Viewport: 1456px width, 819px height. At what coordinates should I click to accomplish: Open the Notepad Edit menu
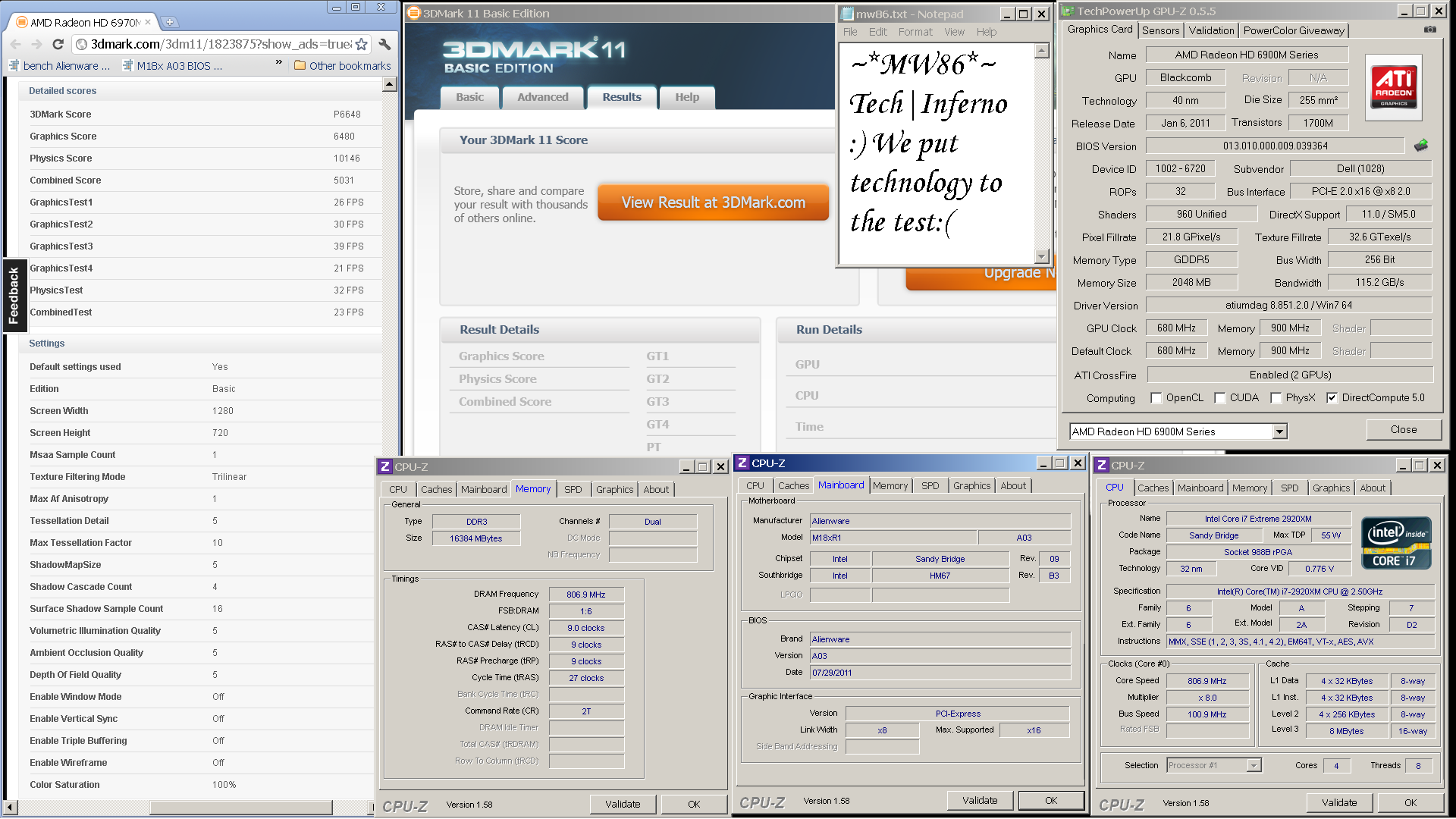tap(878, 32)
